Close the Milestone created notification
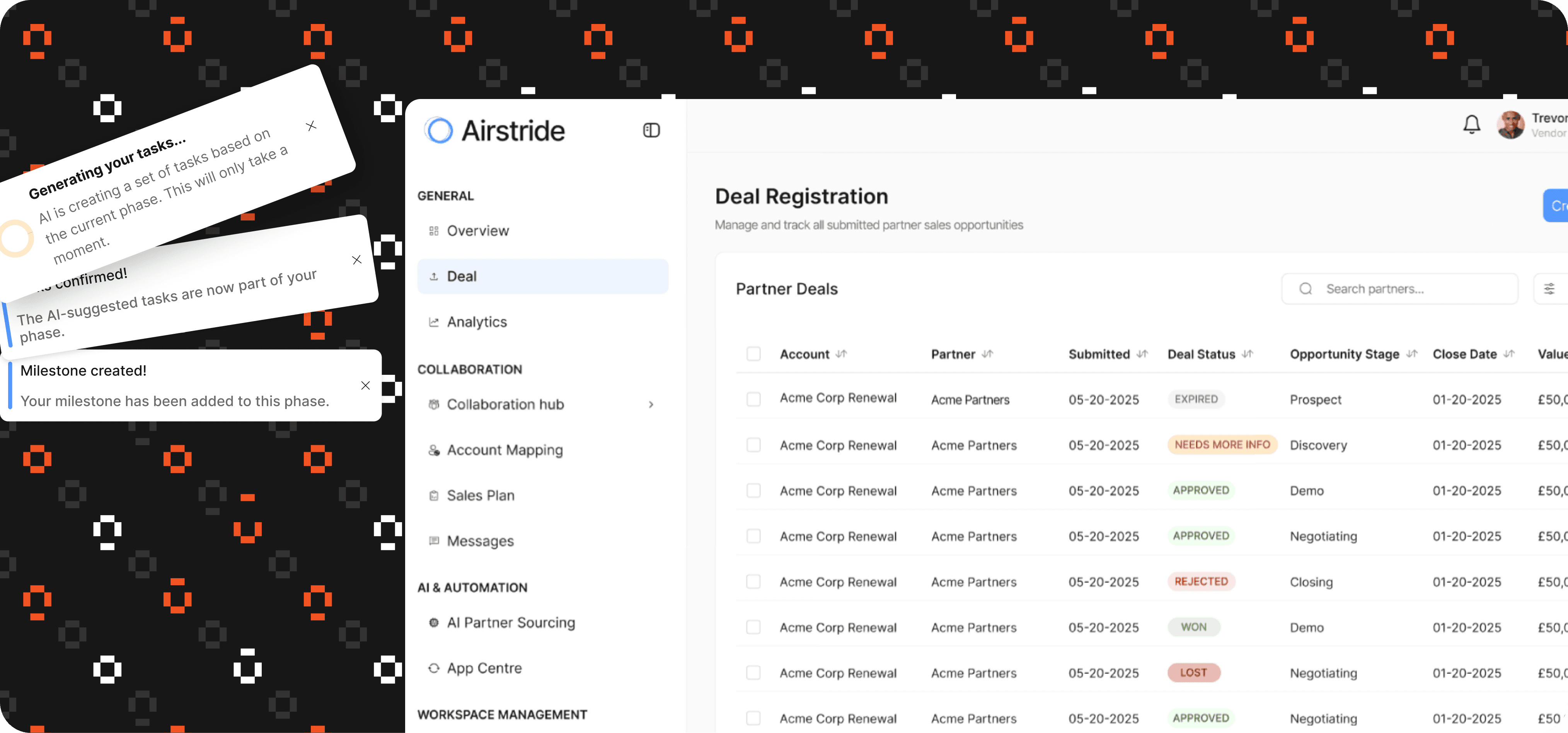 tap(365, 385)
